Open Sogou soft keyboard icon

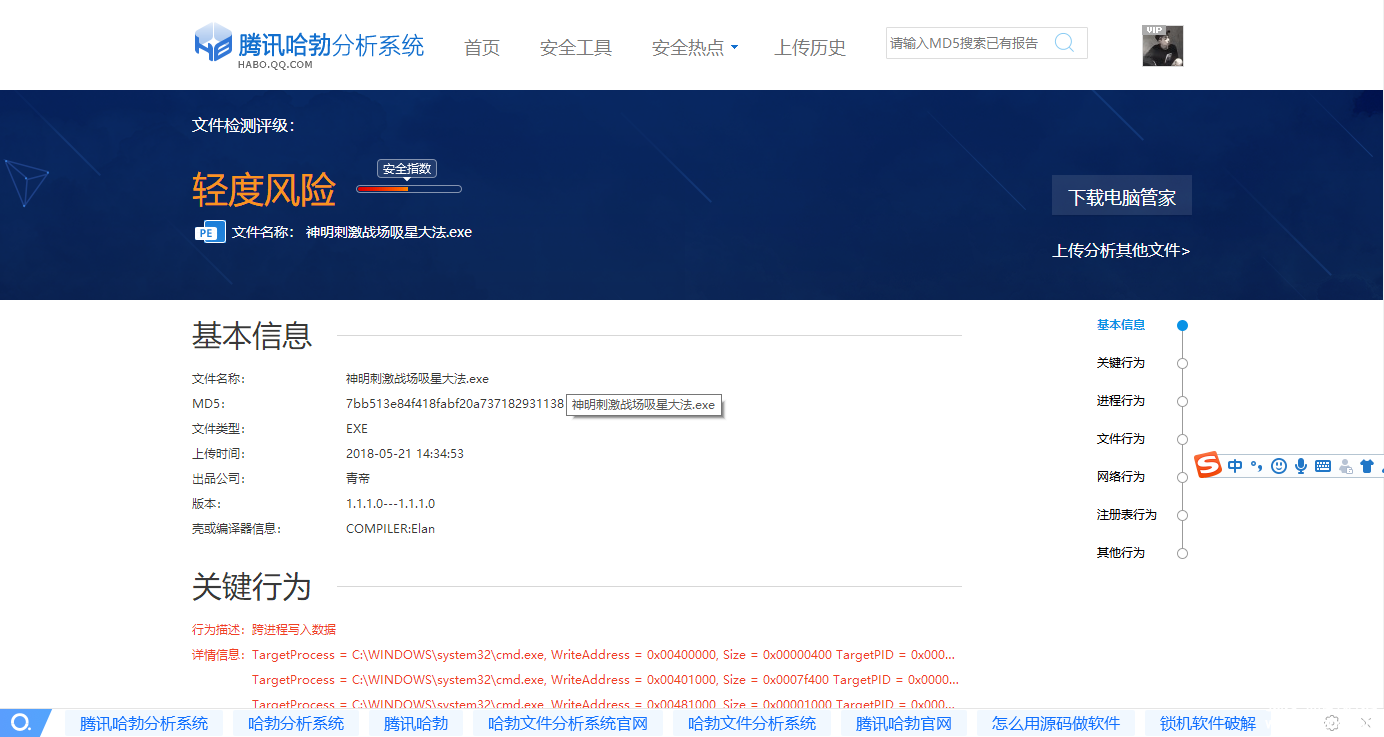[x=1322, y=466]
